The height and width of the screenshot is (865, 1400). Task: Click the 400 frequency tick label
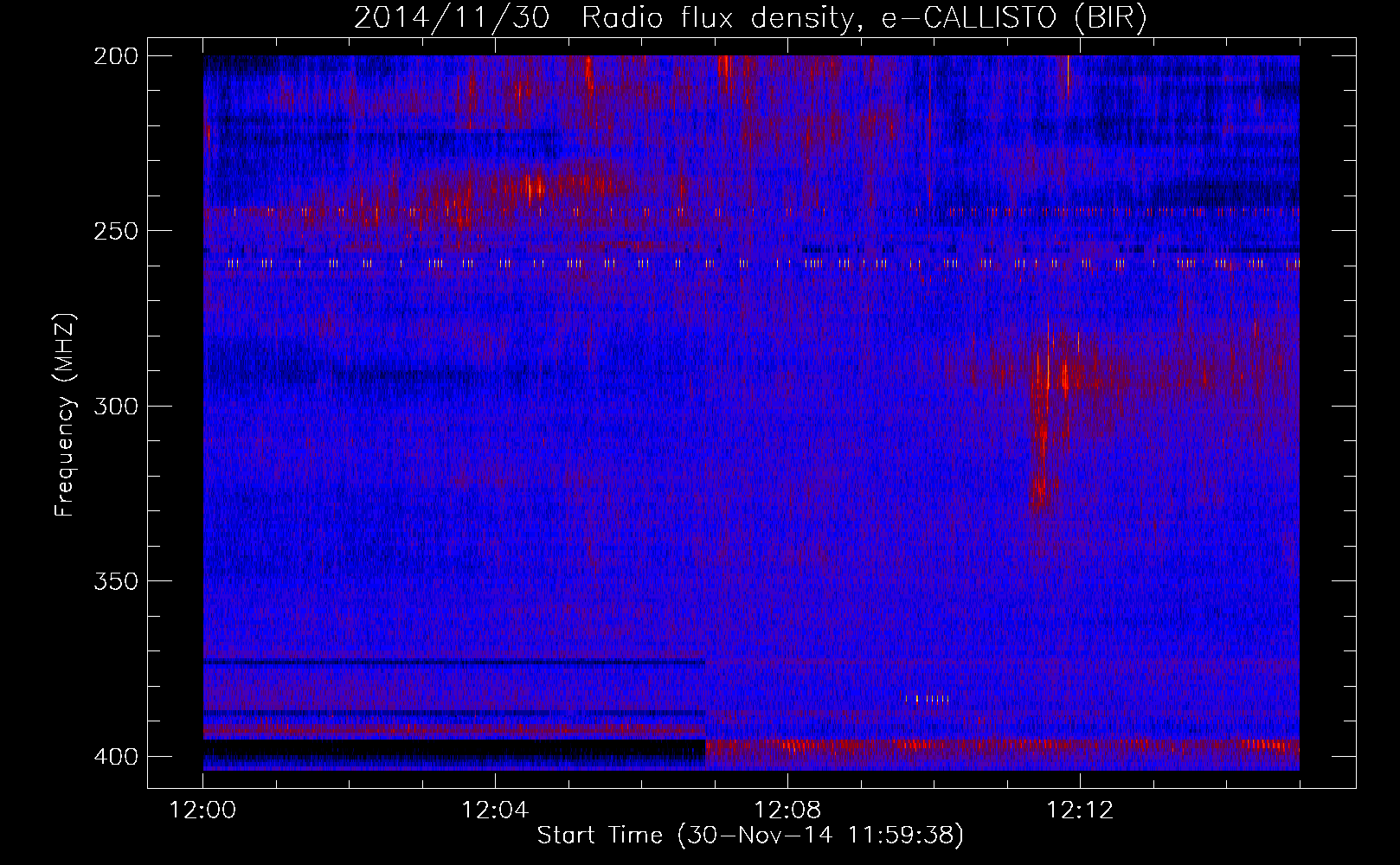[x=115, y=757]
